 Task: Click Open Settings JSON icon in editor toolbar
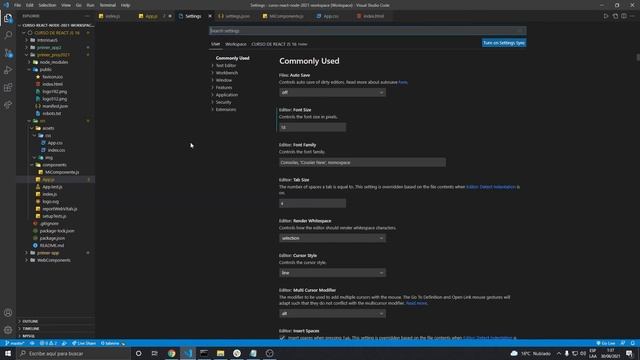(615, 16)
